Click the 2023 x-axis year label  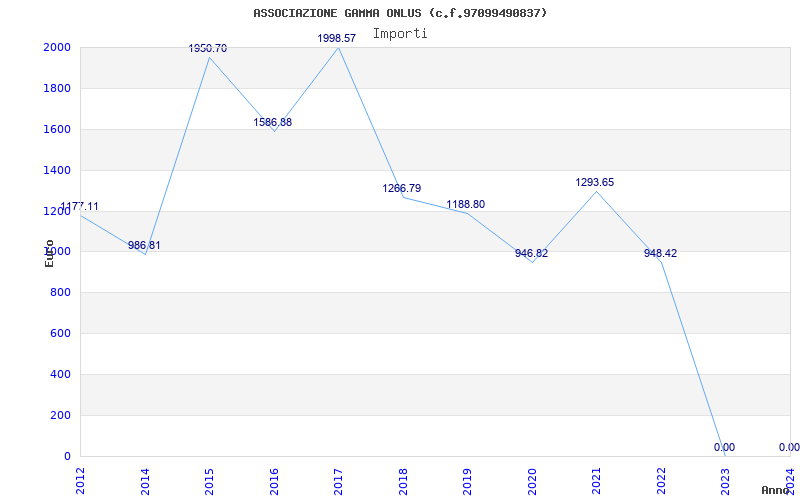(726, 481)
